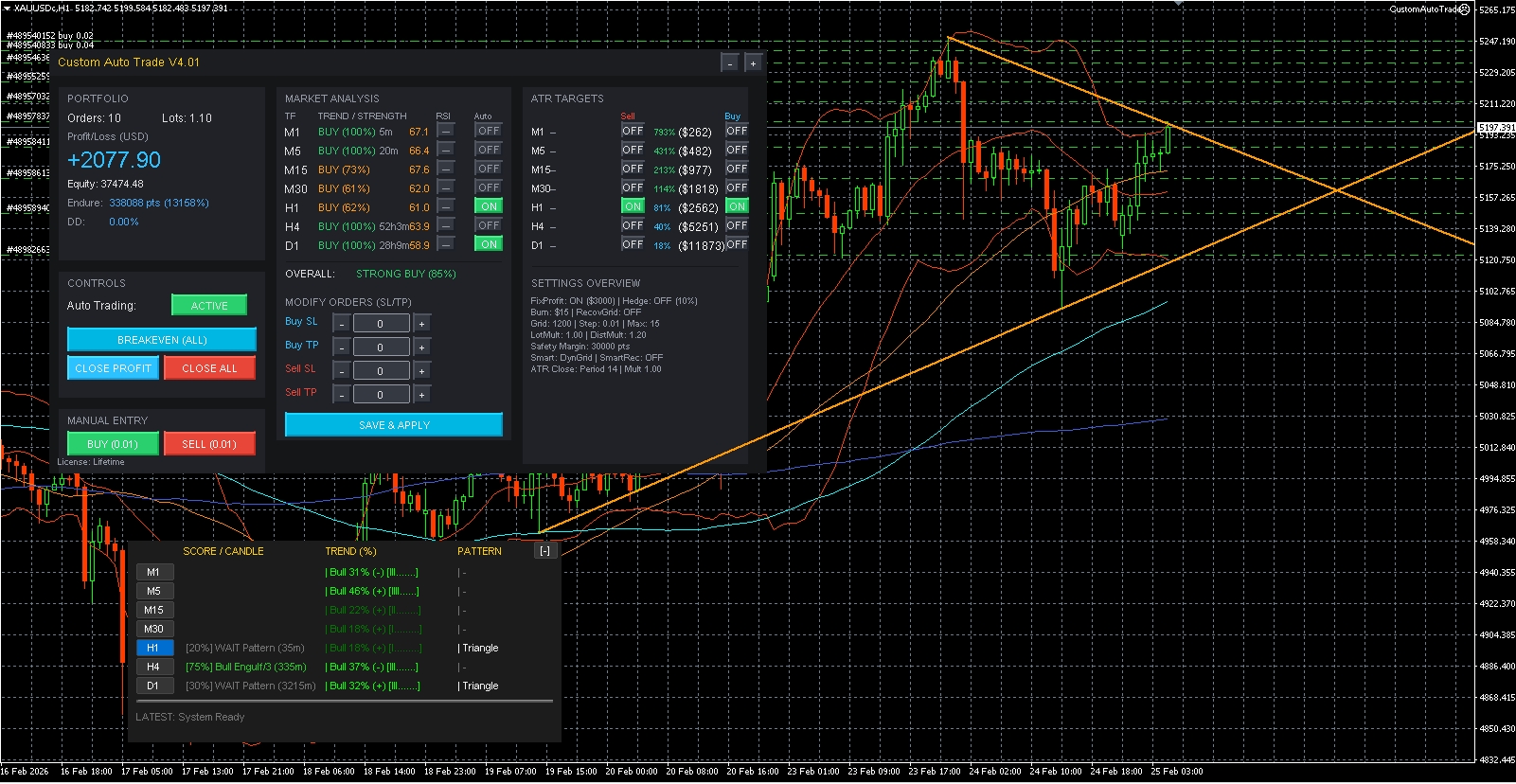Click the BREAKEVEN (ALL) button
Image resolution: width=1516 pixels, height=784 pixels.
[x=162, y=340]
